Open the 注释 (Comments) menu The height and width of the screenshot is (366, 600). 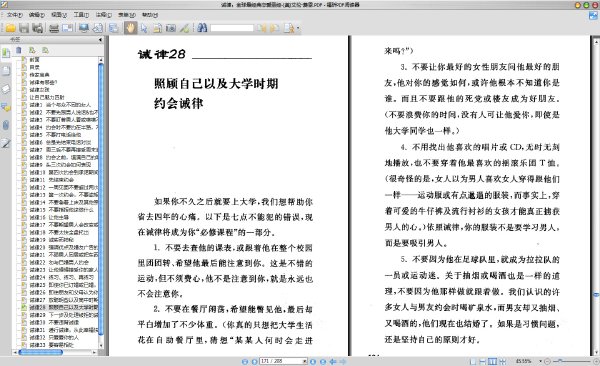(x=103, y=15)
